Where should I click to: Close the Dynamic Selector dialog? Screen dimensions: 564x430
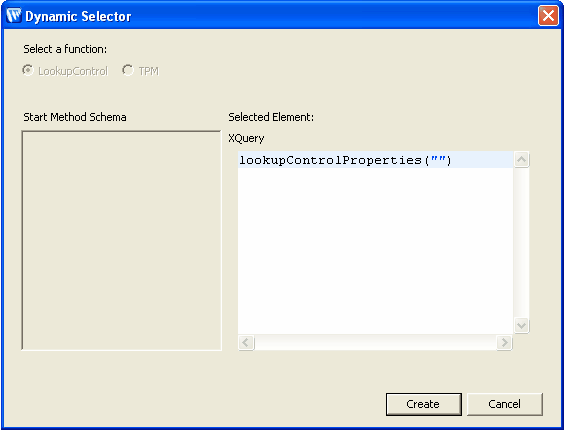click(x=548, y=16)
